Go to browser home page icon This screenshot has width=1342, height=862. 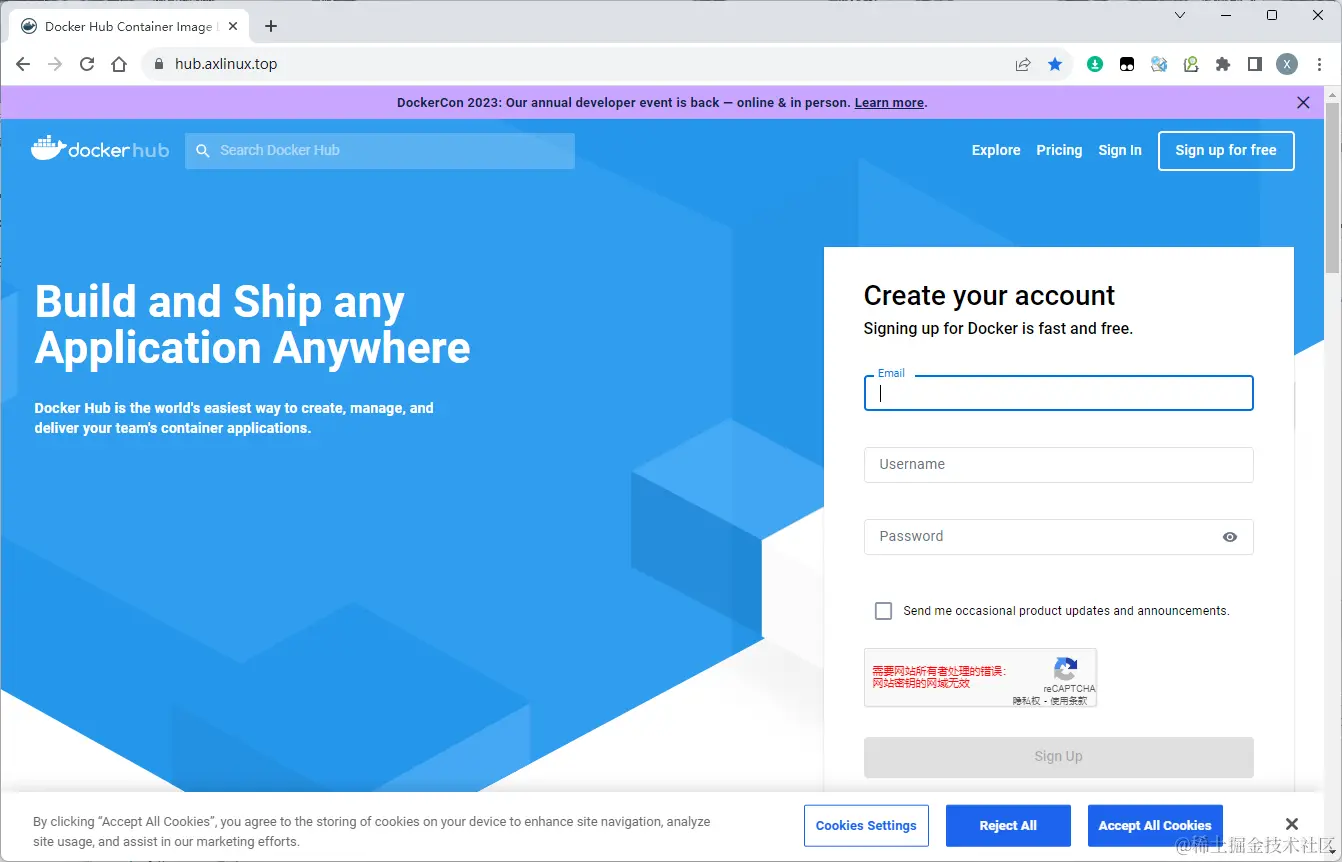coord(119,64)
